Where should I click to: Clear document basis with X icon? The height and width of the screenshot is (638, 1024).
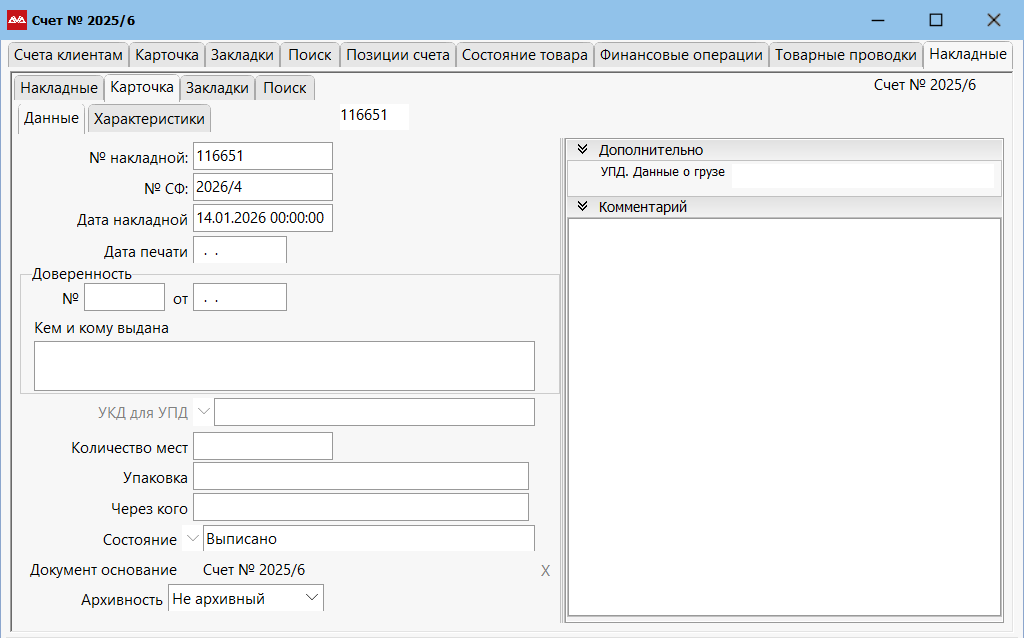[545, 571]
